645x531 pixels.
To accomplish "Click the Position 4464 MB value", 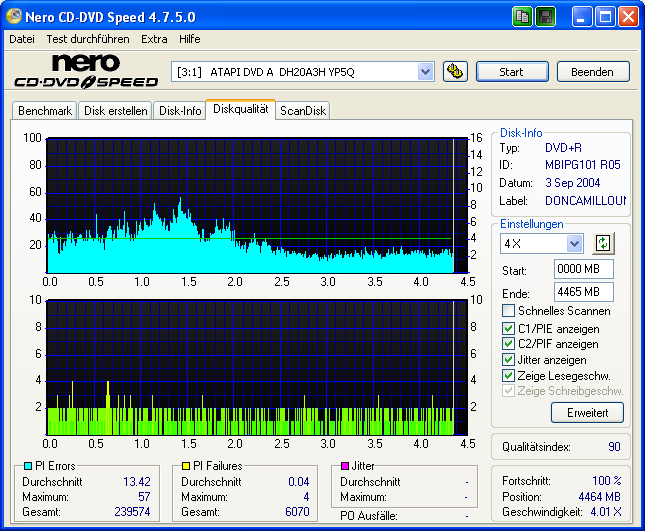I will [x=599, y=497].
